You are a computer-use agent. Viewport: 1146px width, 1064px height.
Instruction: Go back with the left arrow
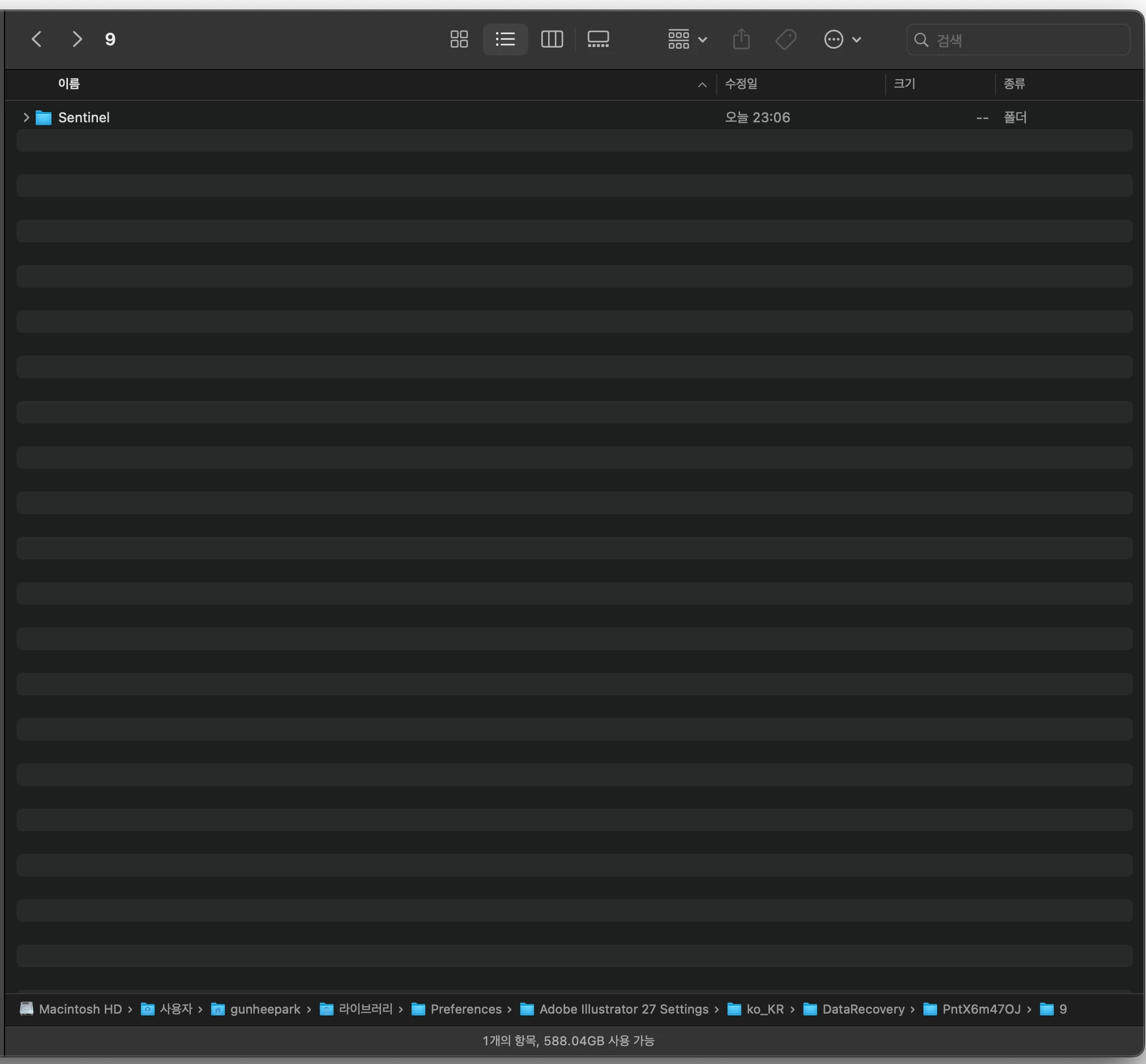coord(37,39)
